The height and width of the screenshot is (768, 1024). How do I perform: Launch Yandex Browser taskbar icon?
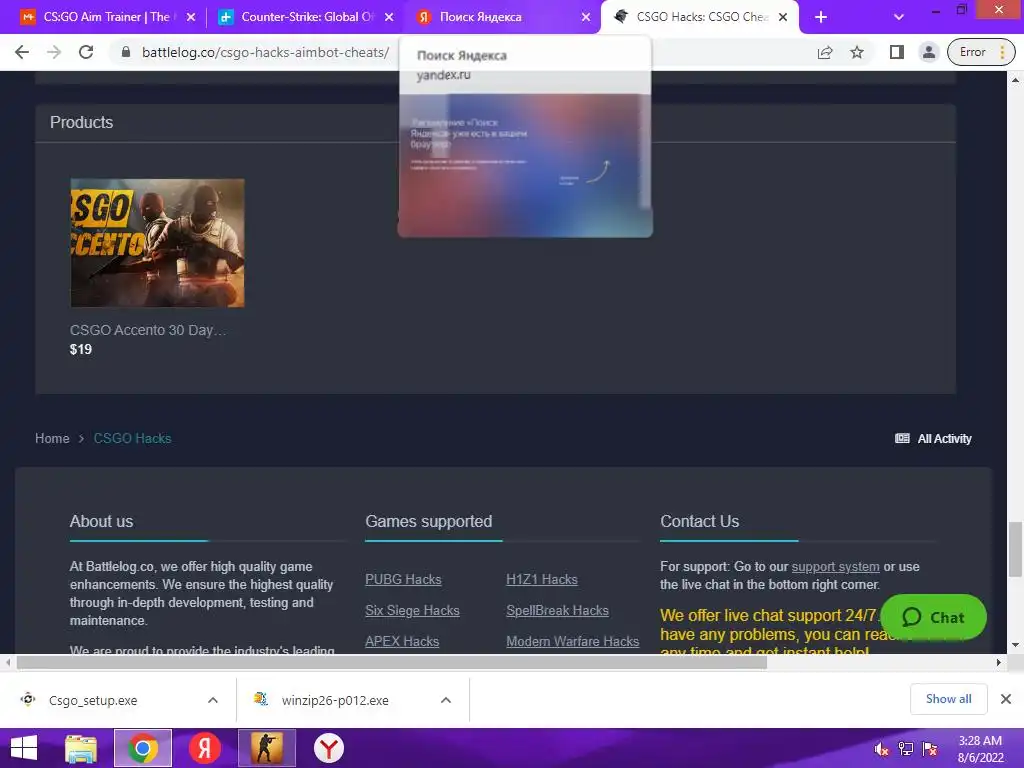tap(328, 748)
